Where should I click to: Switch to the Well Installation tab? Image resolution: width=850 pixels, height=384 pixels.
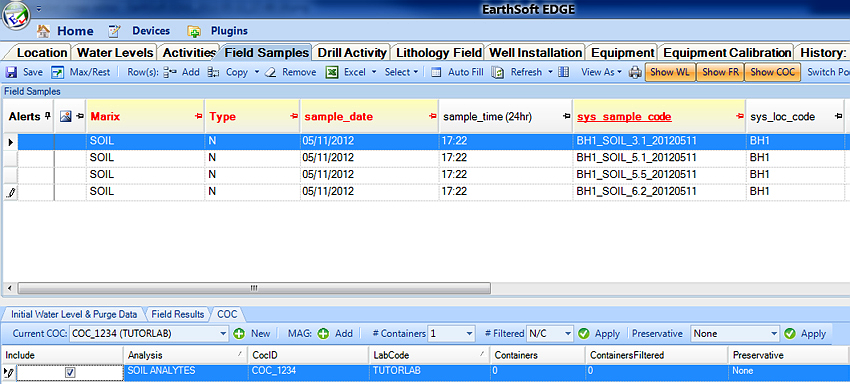point(535,53)
